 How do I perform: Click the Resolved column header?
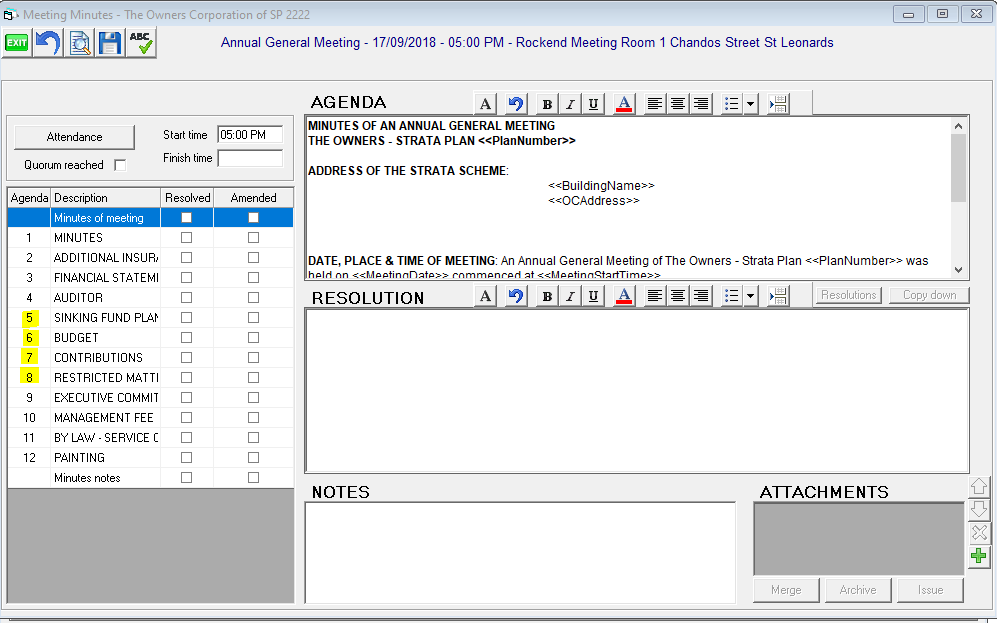[188, 198]
